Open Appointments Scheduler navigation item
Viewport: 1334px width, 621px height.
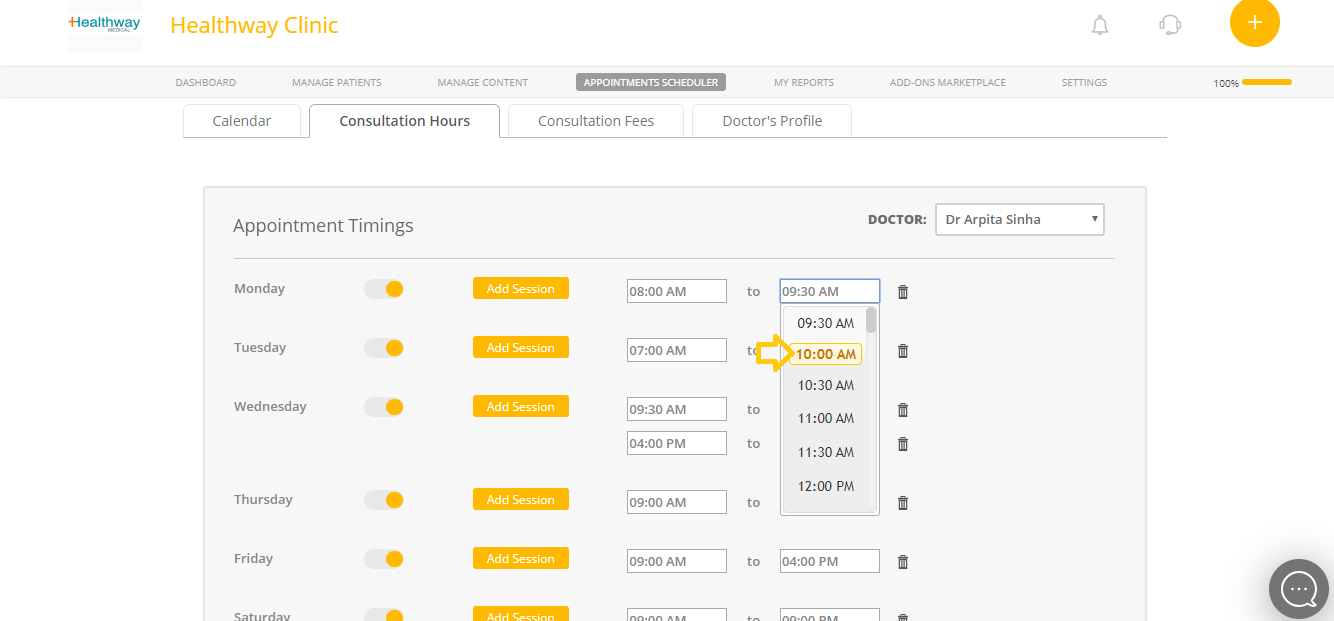[651, 82]
